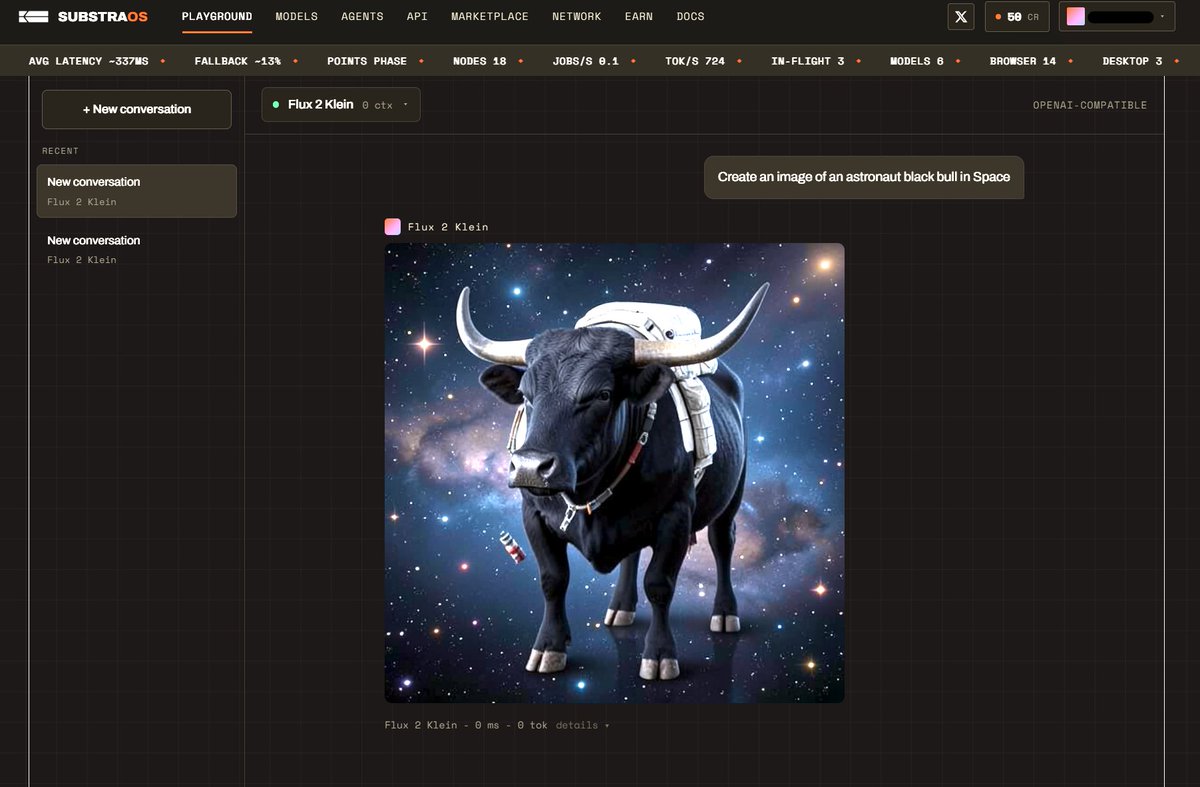Viewport: 1200px width, 787px height.
Task: Click the Flux 2 Klein name above the image
Action: 448,227
